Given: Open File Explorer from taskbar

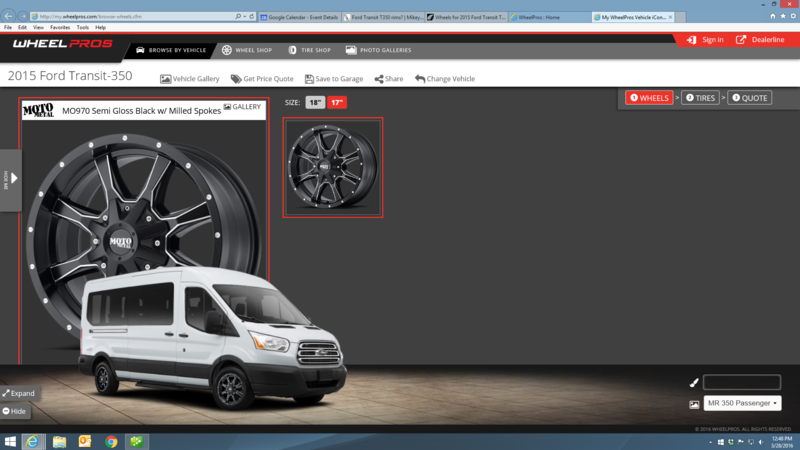Looking at the screenshot, I should (x=59, y=442).
